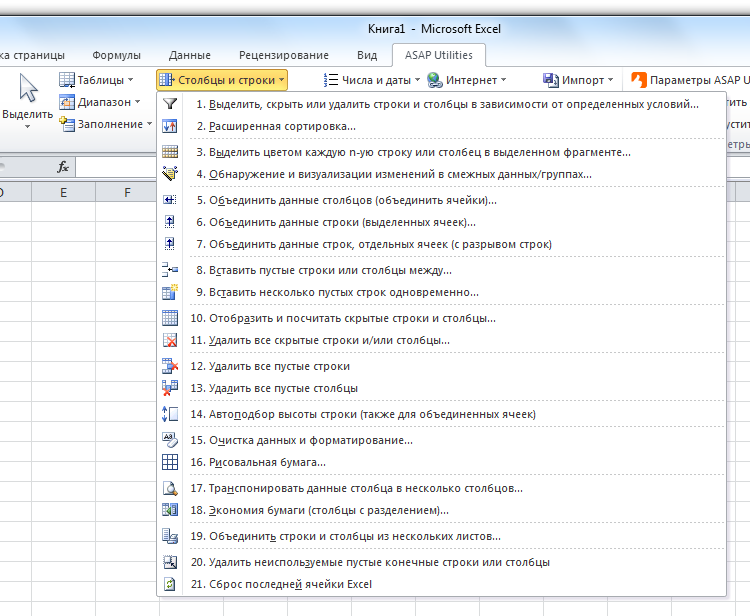
Task: Select the ASAP Utilities ribbon tab
Action: (439, 55)
